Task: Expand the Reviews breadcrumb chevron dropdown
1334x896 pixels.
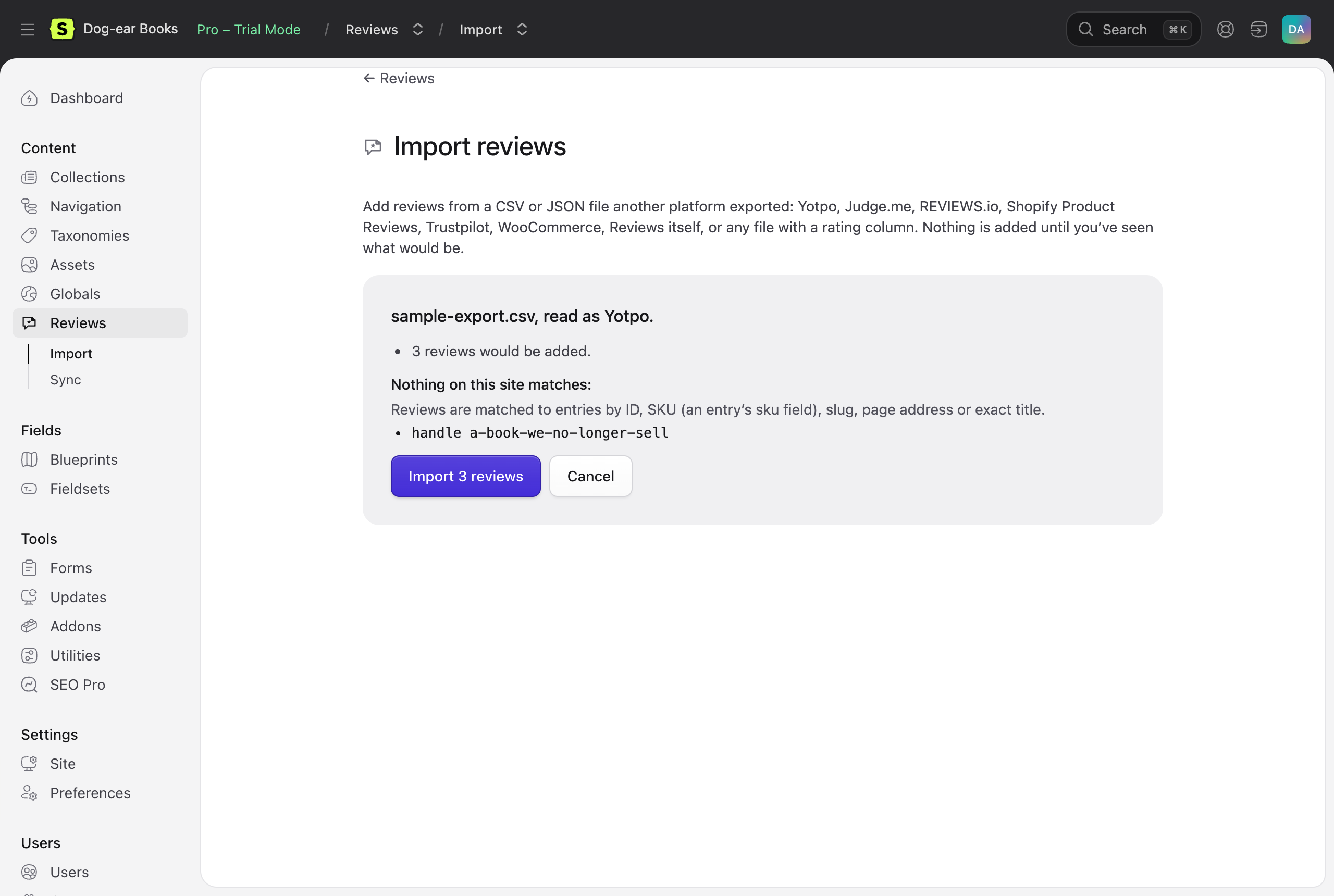Action: [418, 29]
